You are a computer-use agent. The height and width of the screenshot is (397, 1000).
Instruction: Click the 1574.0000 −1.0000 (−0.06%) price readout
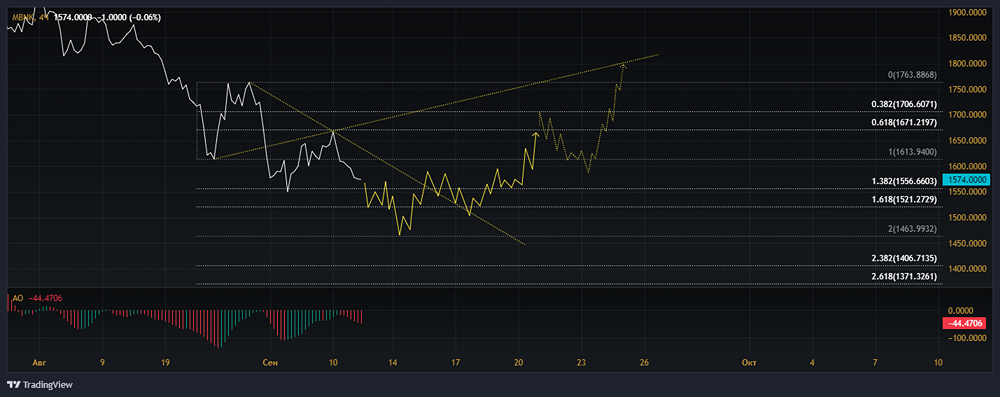click(108, 17)
